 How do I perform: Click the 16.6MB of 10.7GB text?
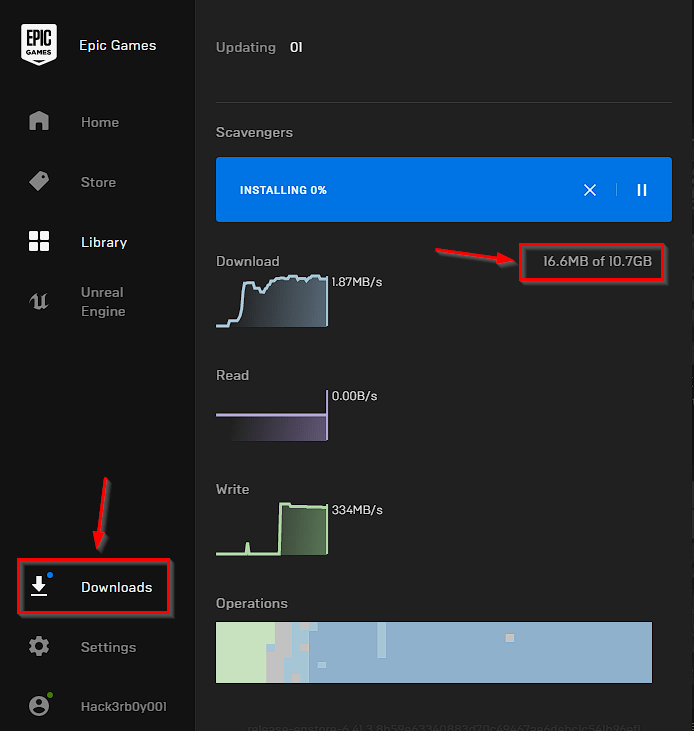click(597, 261)
